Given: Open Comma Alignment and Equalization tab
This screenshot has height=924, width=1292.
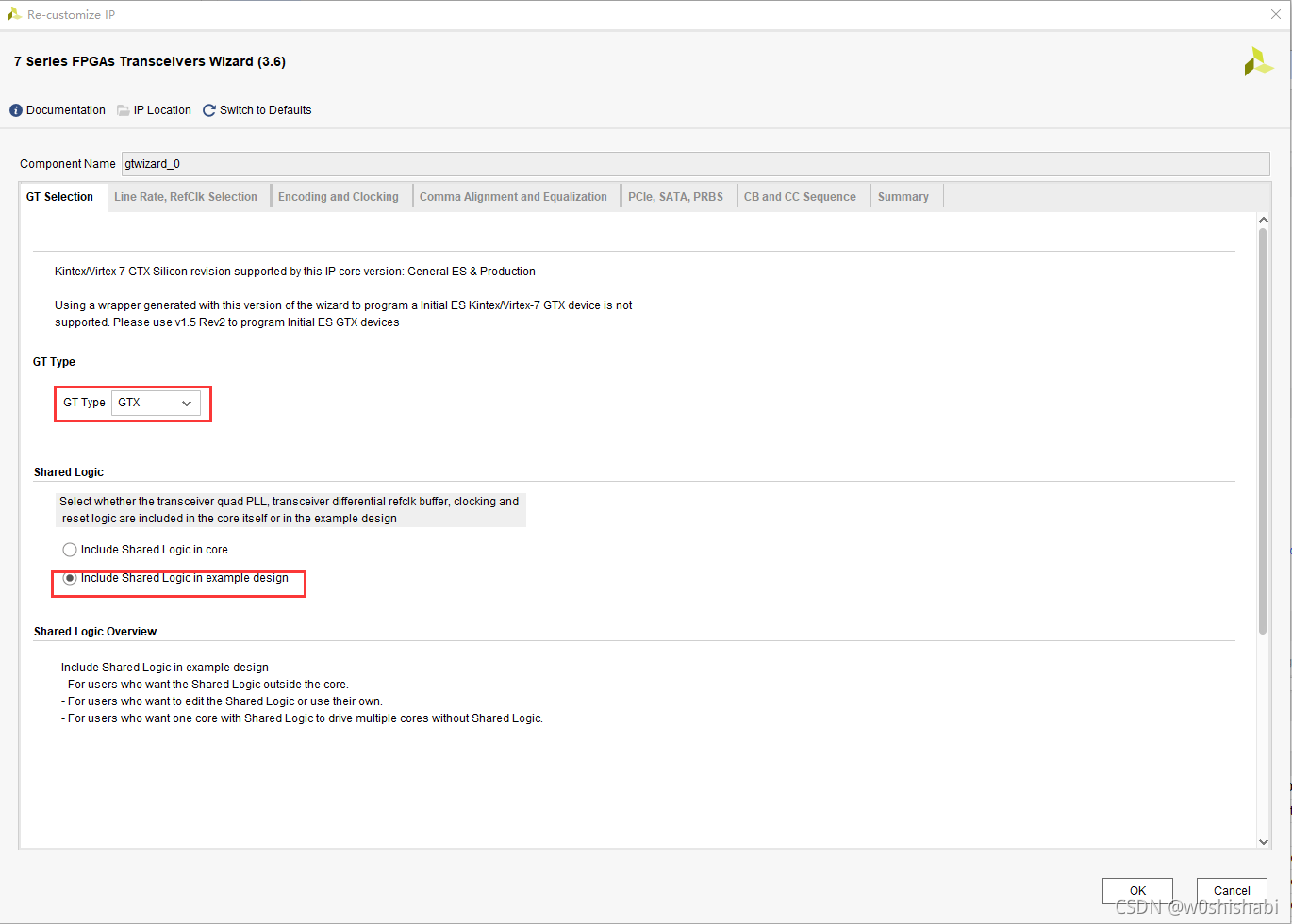Looking at the screenshot, I should coord(513,197).
